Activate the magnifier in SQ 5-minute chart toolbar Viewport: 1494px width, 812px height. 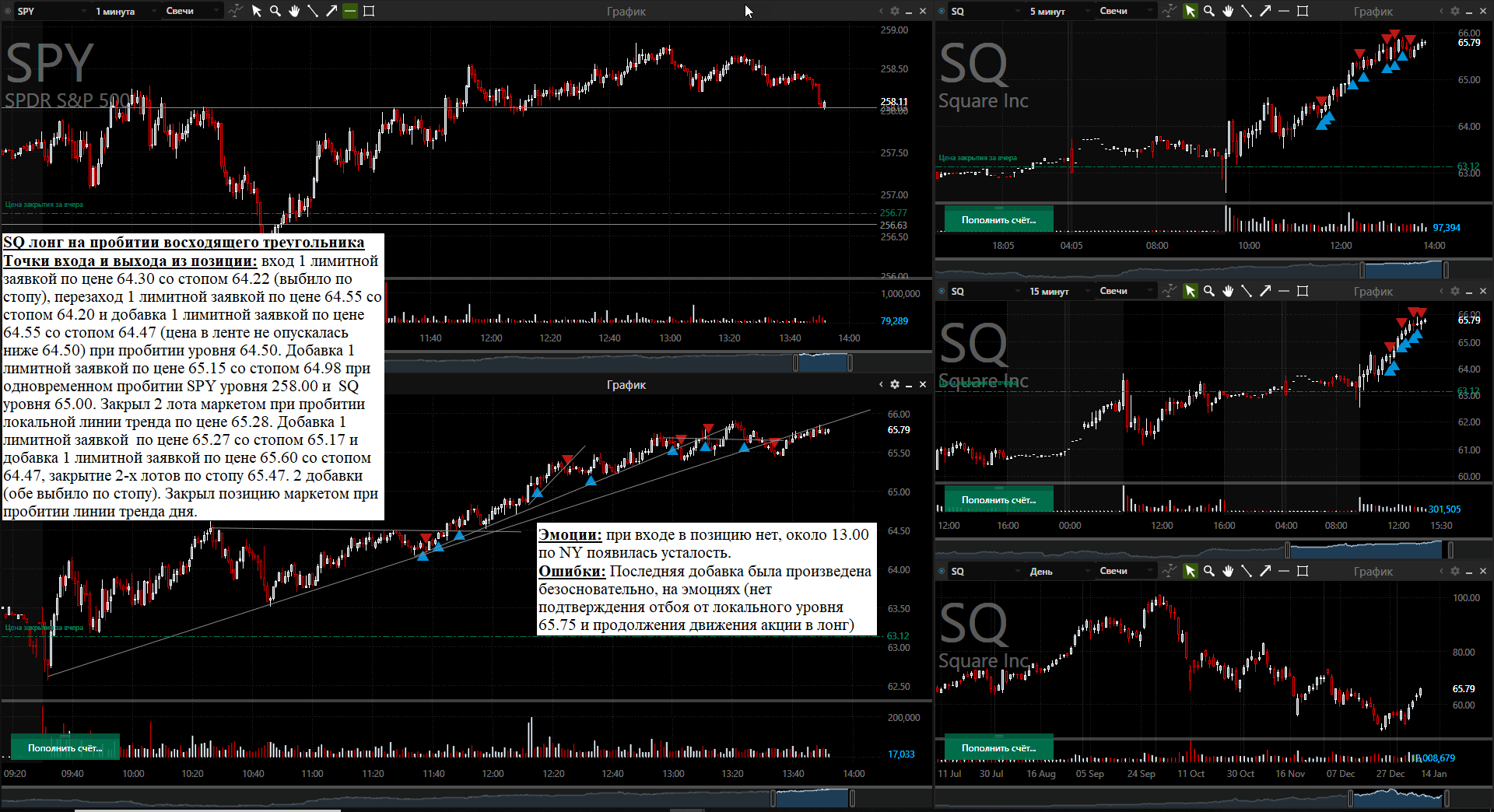click(1209, 11)
